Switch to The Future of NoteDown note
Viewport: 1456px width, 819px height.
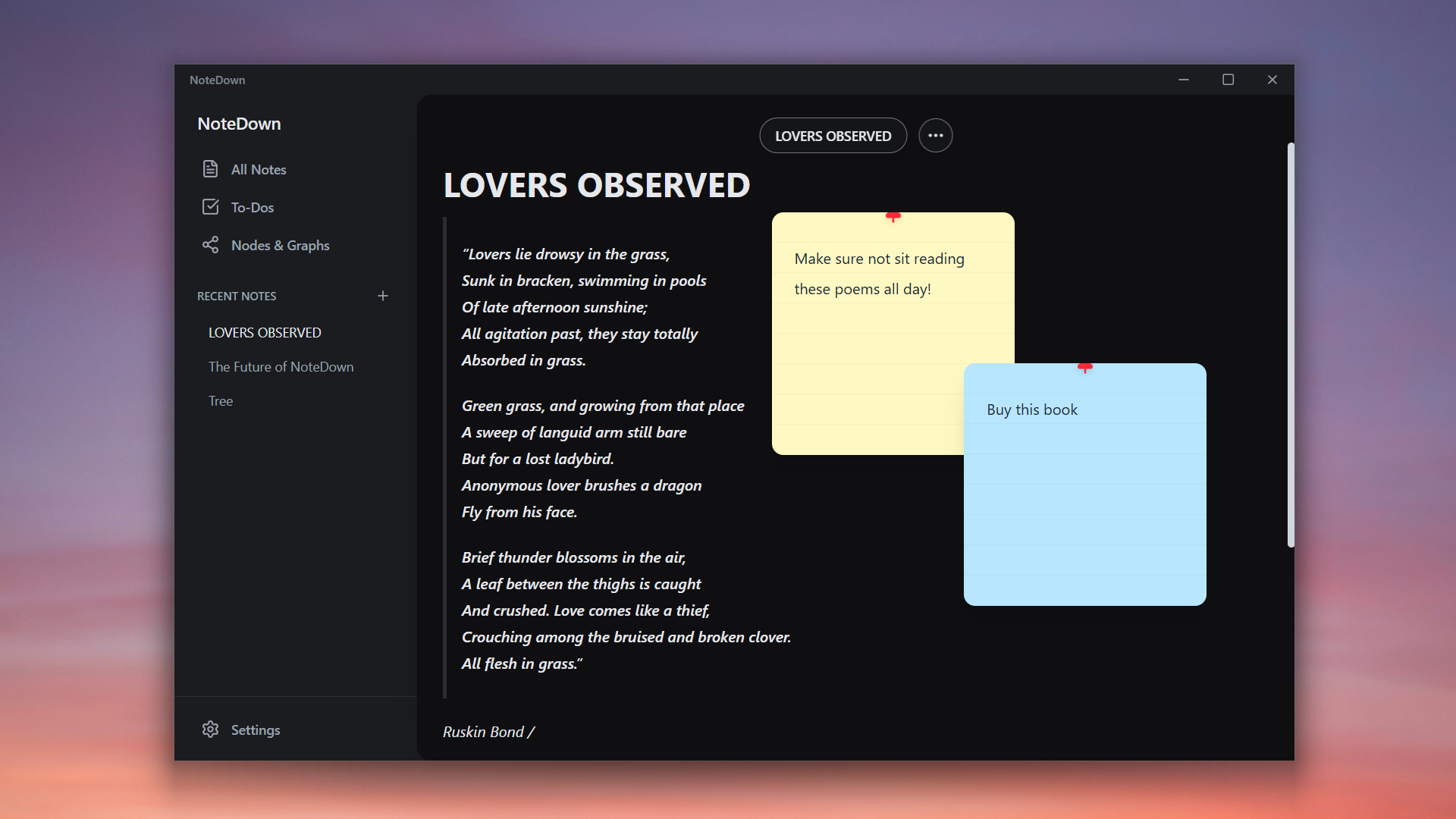pyautogui.click(x=281, y=366)
